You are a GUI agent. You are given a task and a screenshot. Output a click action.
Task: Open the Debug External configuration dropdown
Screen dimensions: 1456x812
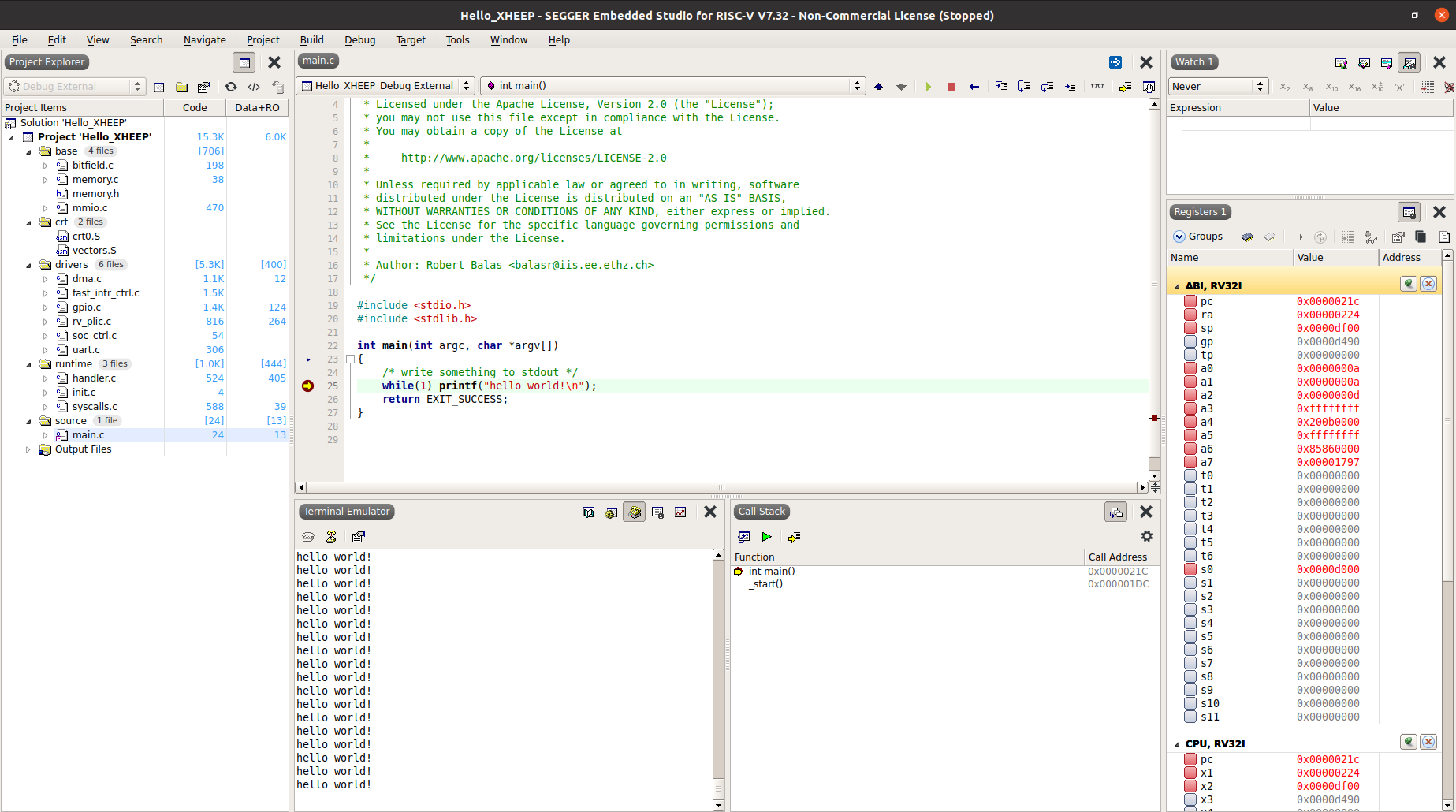[75, 87]
